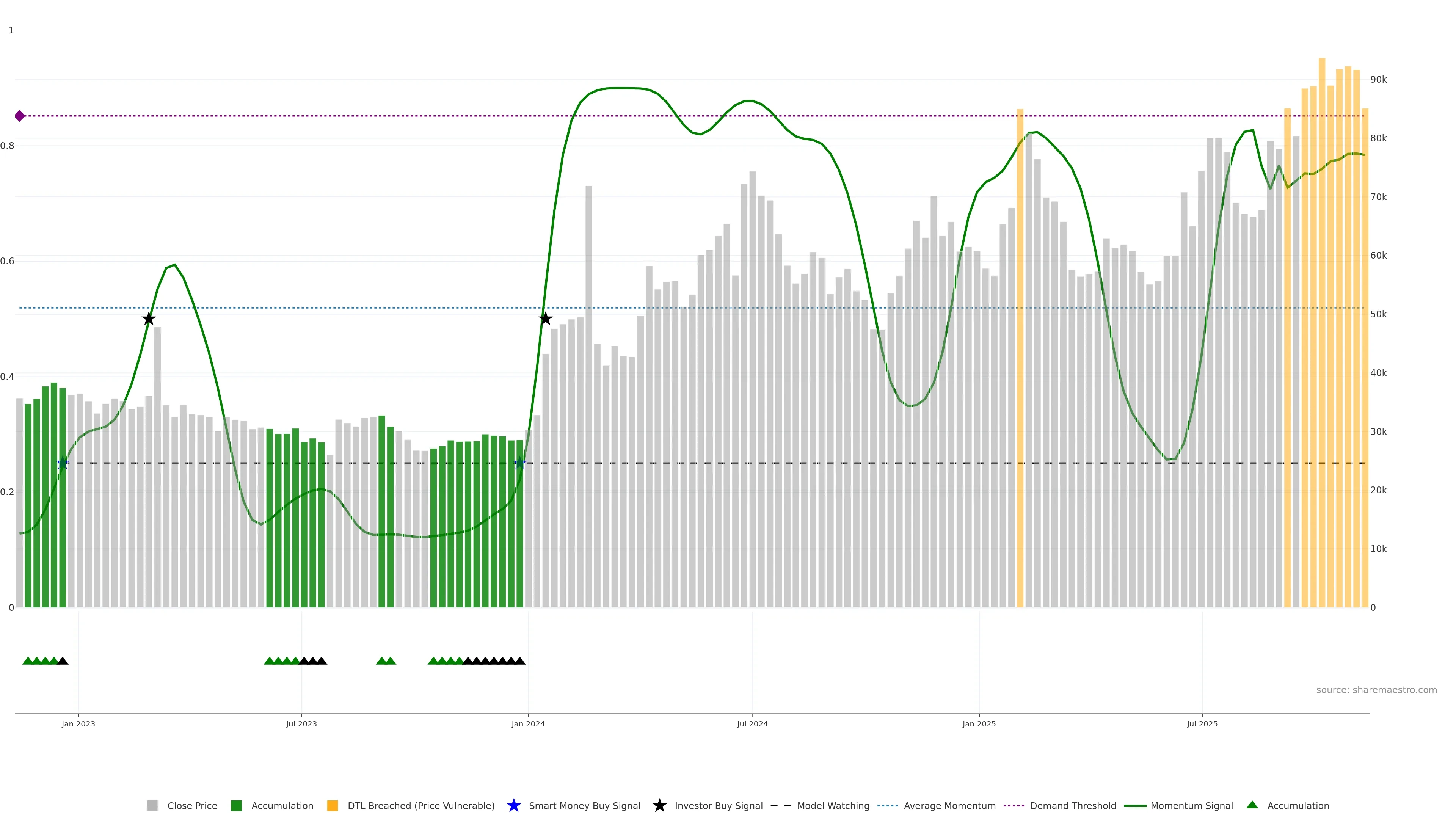Screen dimensions: 1456x819
Task: Click the black Investor Buy star in early 2023
Action: click(149, 319)
